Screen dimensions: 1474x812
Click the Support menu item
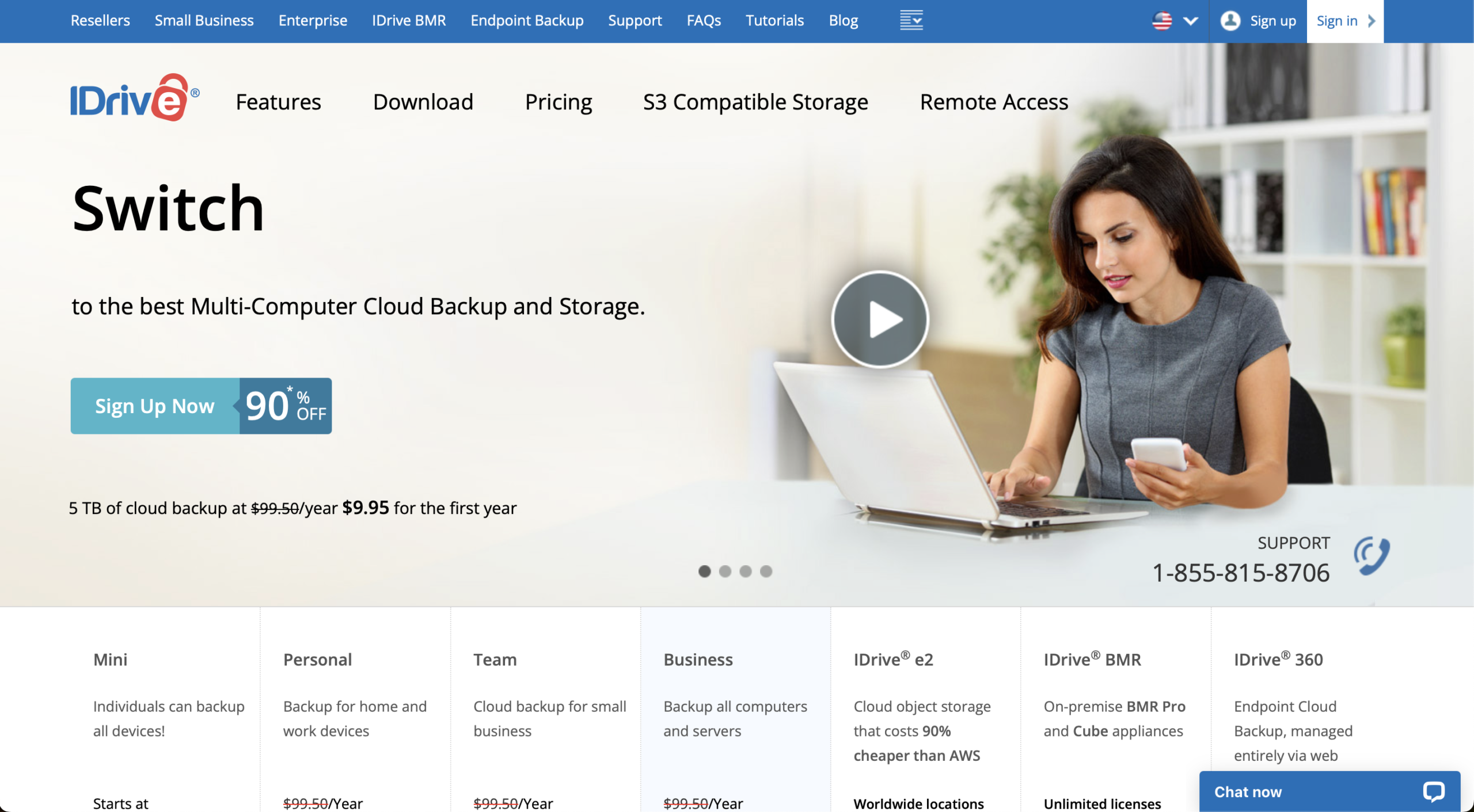point(635,20)
